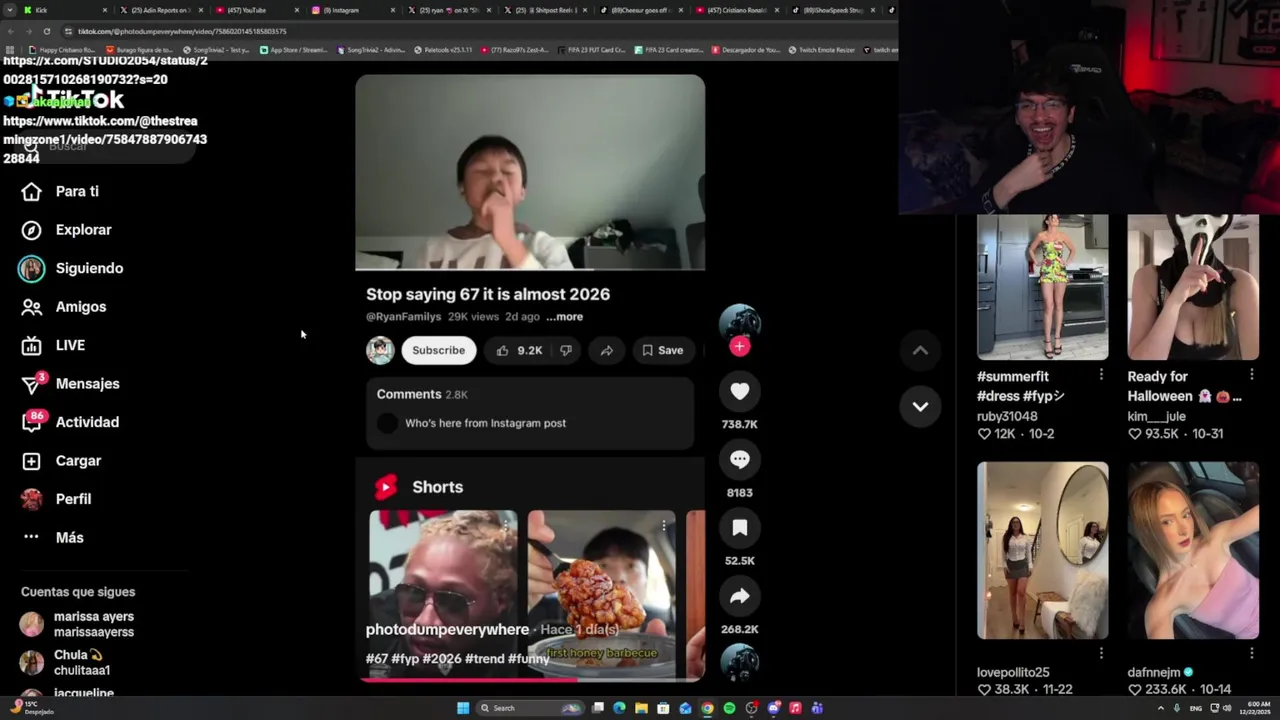The height and width of the screenshot is (720, 1280).
Task: Like the video with heart icon
Action: click(x=739, y=392)
